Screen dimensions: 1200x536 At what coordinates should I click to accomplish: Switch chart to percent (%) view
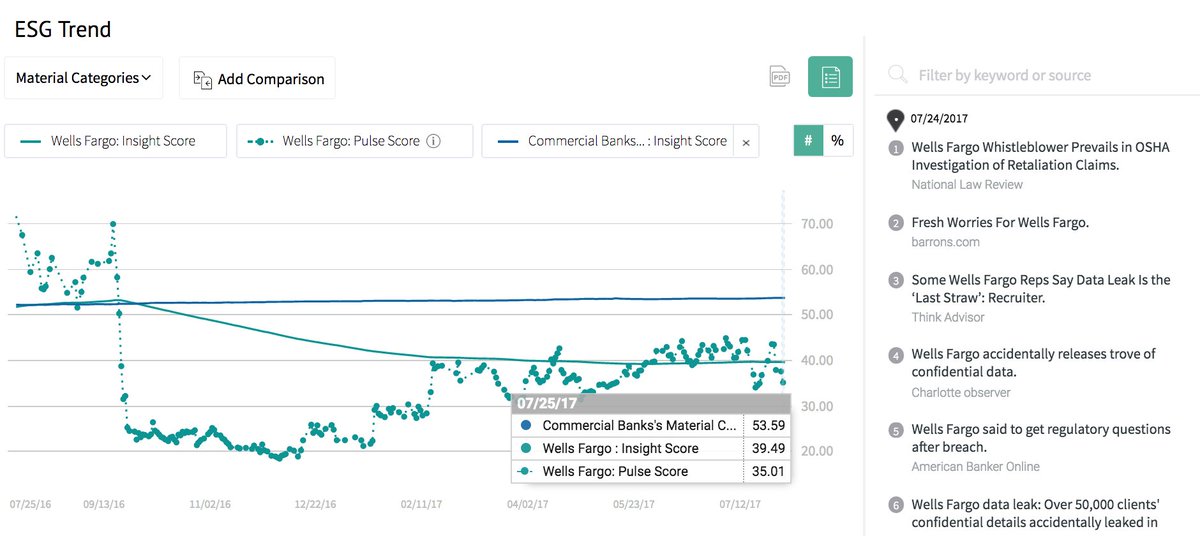click(837, 140)
